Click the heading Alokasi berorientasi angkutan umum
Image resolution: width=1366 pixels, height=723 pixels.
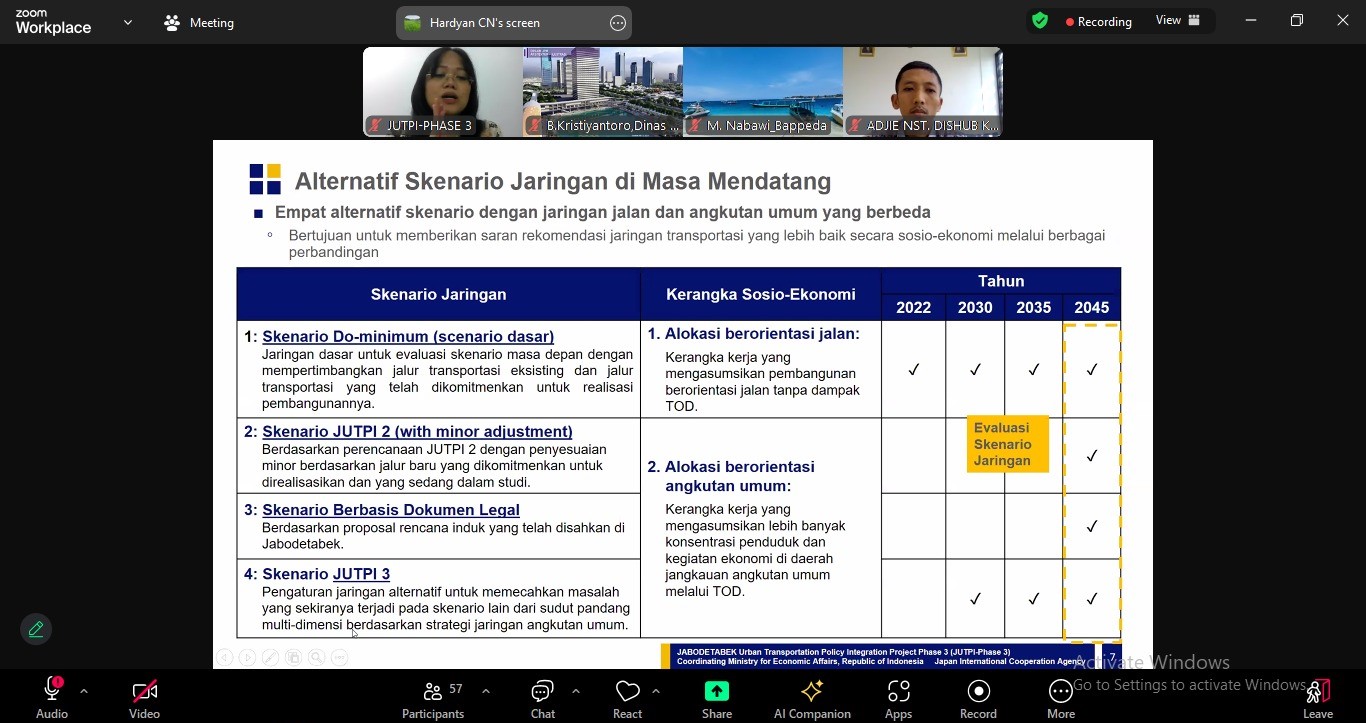731,476
